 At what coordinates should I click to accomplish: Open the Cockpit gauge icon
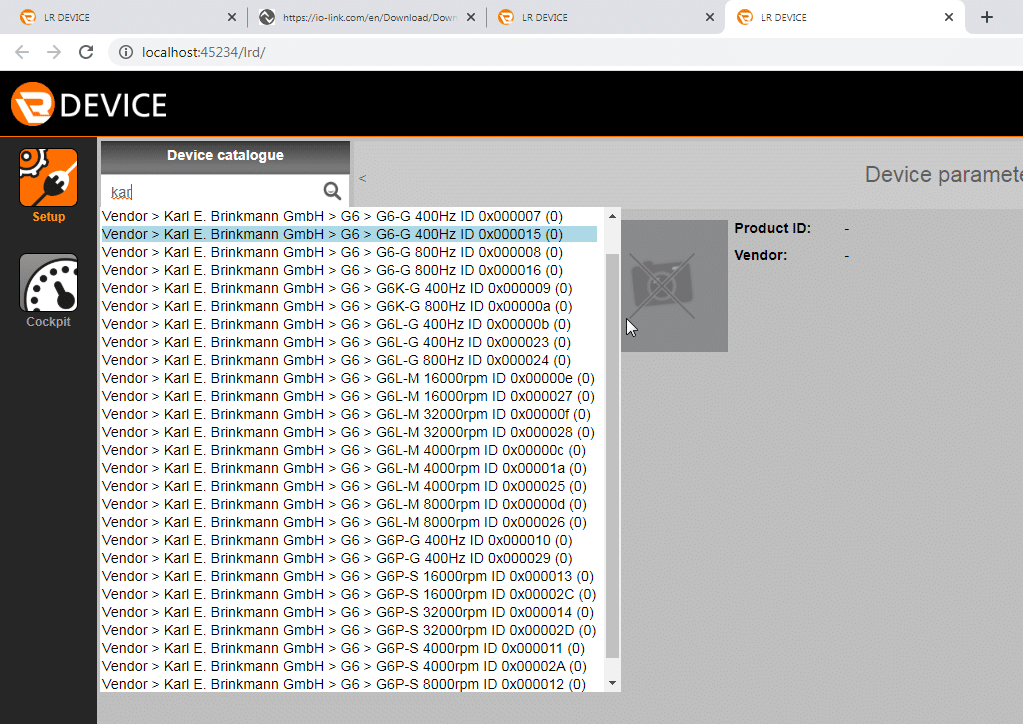point(48,283)
